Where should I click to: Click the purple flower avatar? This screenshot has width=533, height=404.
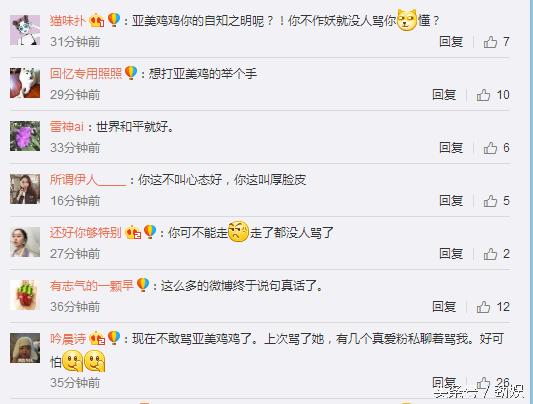[x=25, y=136]
